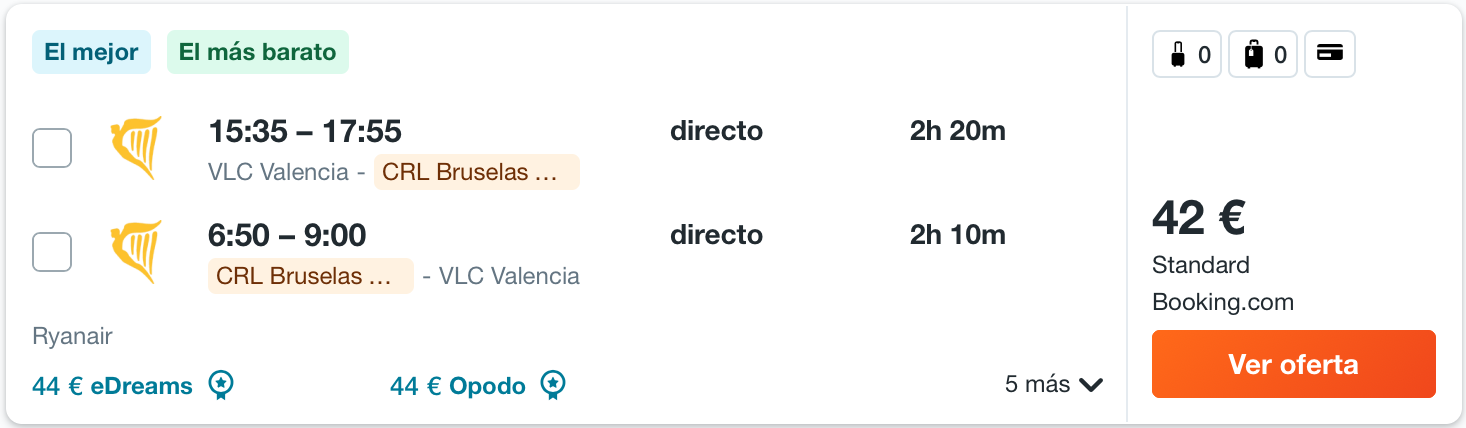The width and height of the screenshot is (1466, 428).
Task: Click the credit card payment icon
Action: coord(1330,55)
